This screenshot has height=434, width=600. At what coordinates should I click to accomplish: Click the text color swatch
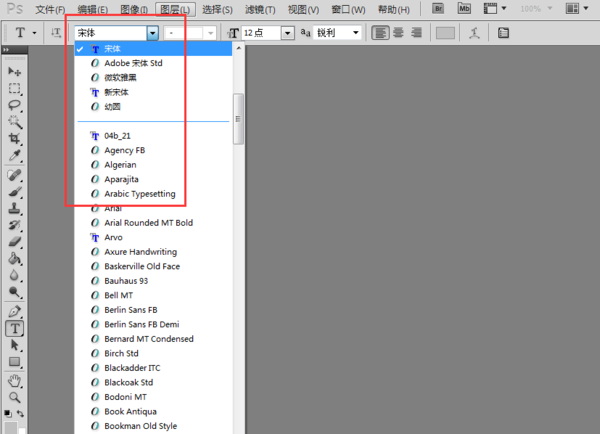445,33
